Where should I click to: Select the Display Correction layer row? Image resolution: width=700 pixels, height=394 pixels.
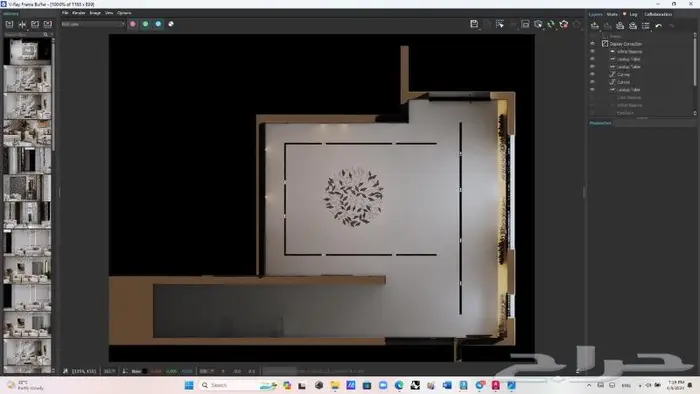coord(641,44)
